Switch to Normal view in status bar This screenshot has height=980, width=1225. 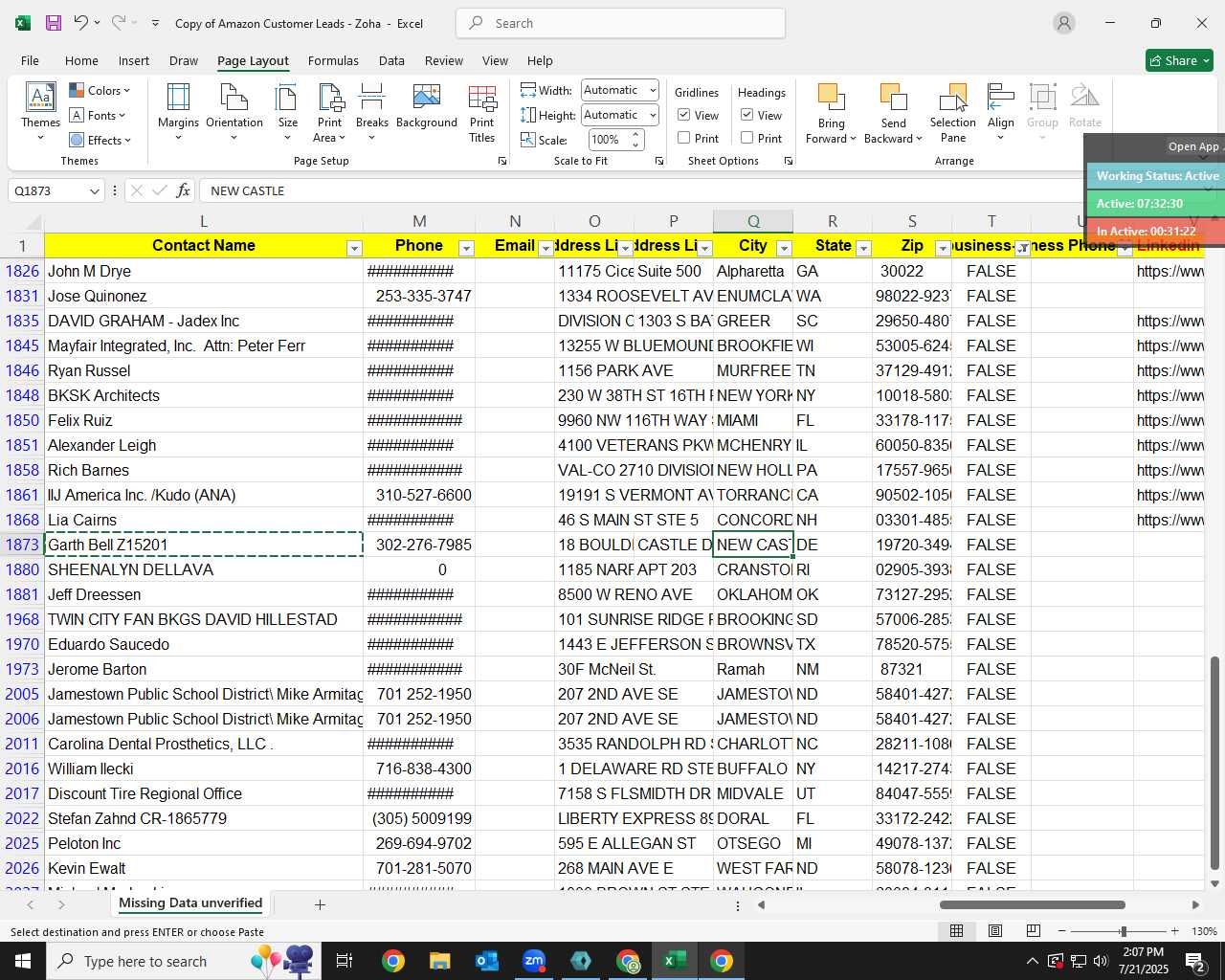[956, 931]
